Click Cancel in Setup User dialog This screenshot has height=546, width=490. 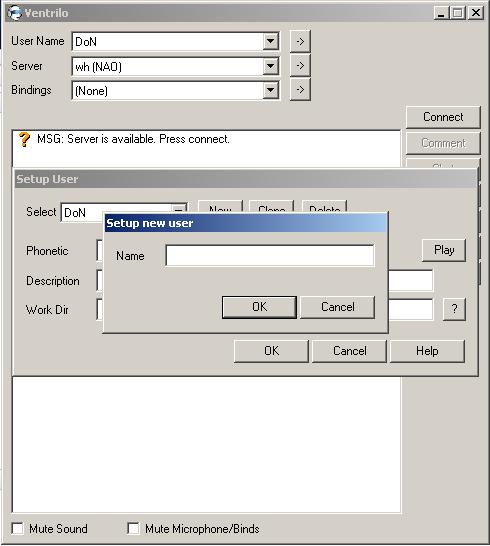(349, 351)
